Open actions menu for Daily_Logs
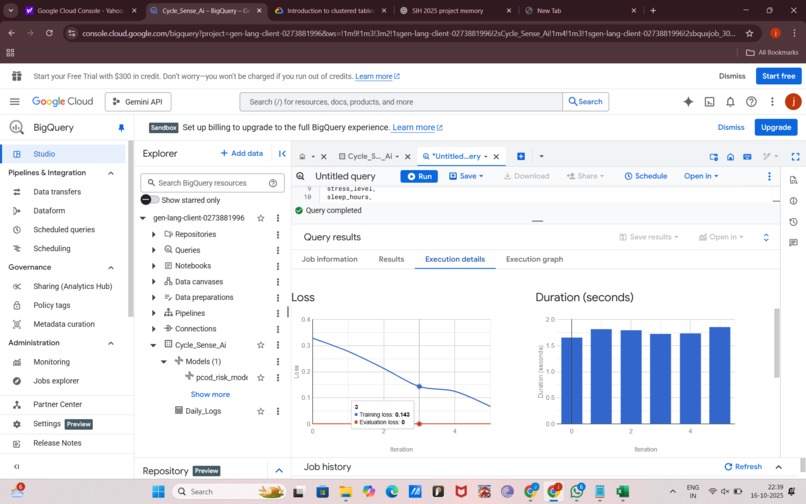 pos(278,411)
